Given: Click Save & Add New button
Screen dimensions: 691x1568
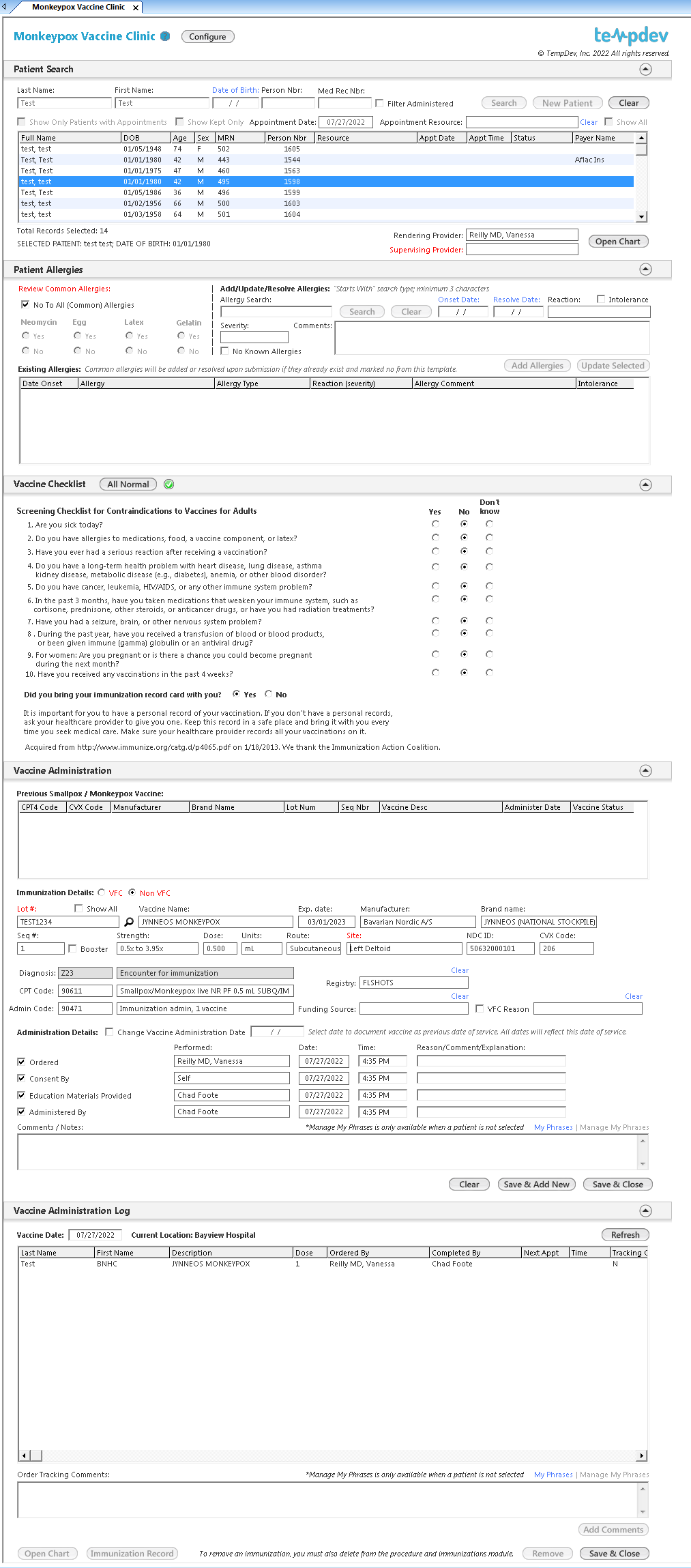Looking at the screenshot, I should tap(537, 1185).
